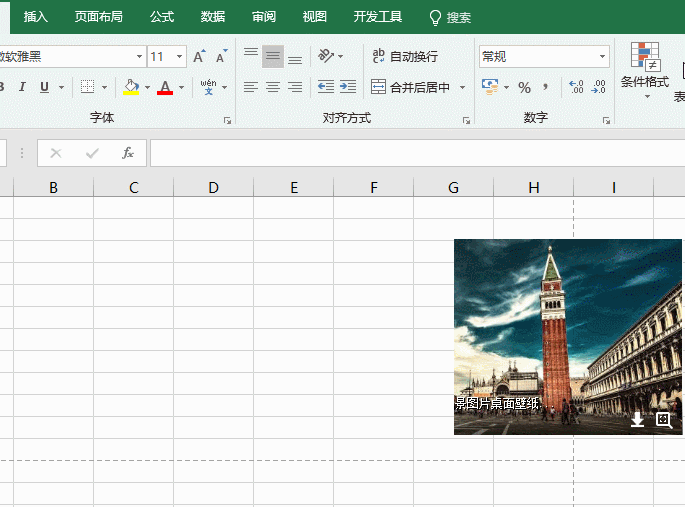Apply the red font color swatch

pyautogui.click(x=165, y=88)
